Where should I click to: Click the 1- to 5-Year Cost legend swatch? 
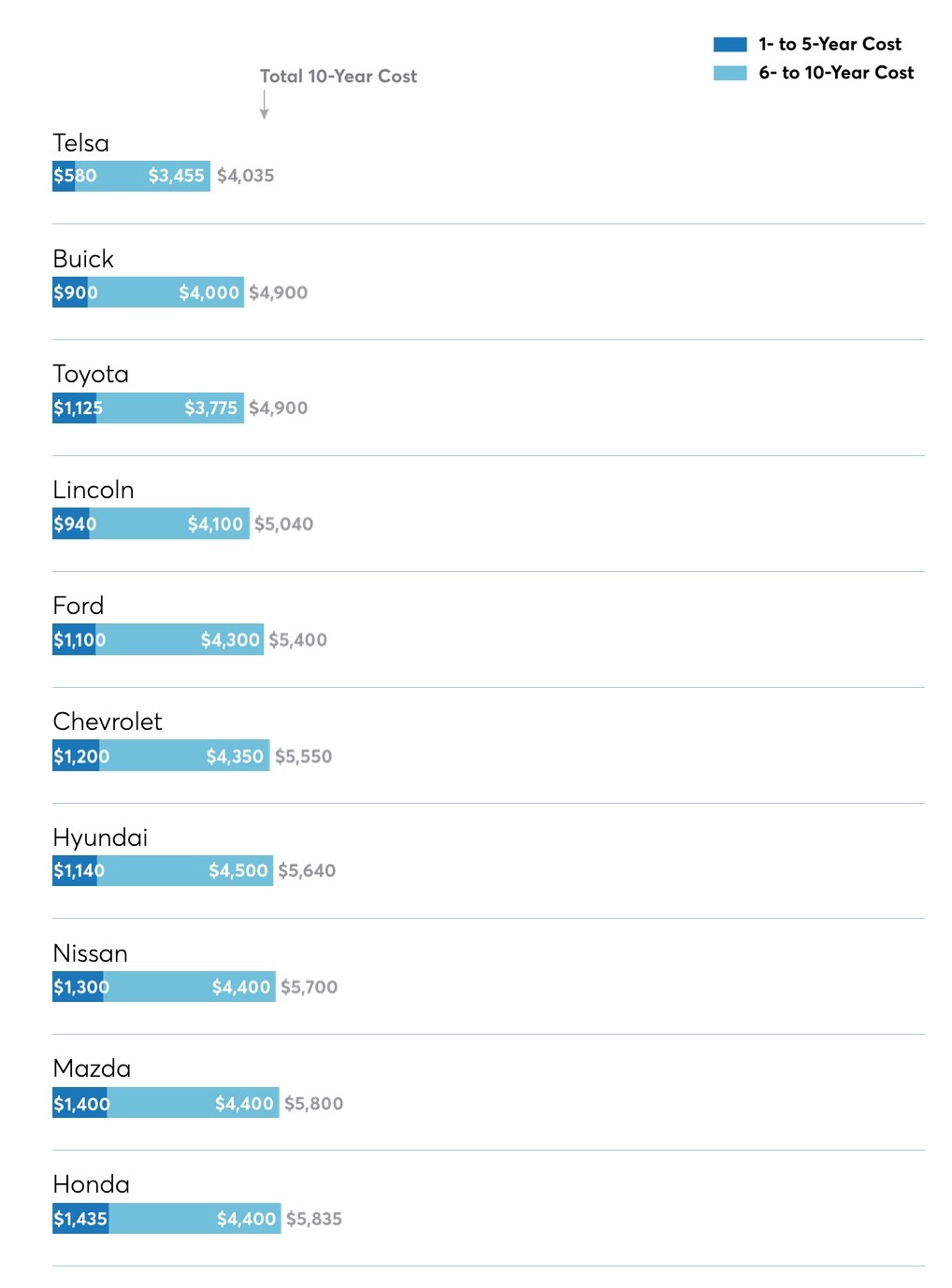point(729,44)
